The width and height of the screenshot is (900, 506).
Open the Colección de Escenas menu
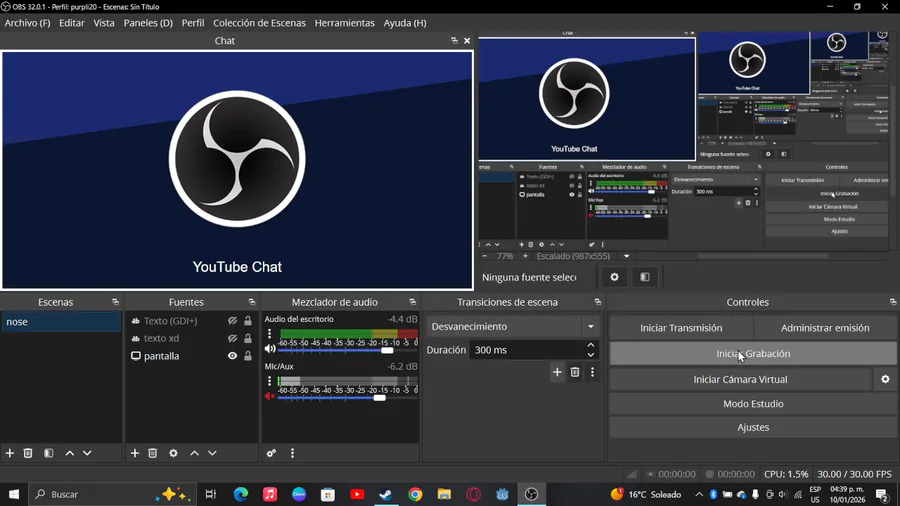point(259,23)
